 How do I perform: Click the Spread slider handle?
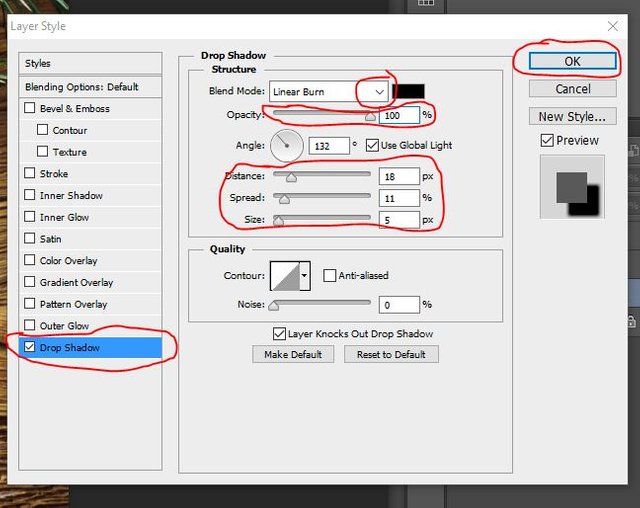coord(284,199)
